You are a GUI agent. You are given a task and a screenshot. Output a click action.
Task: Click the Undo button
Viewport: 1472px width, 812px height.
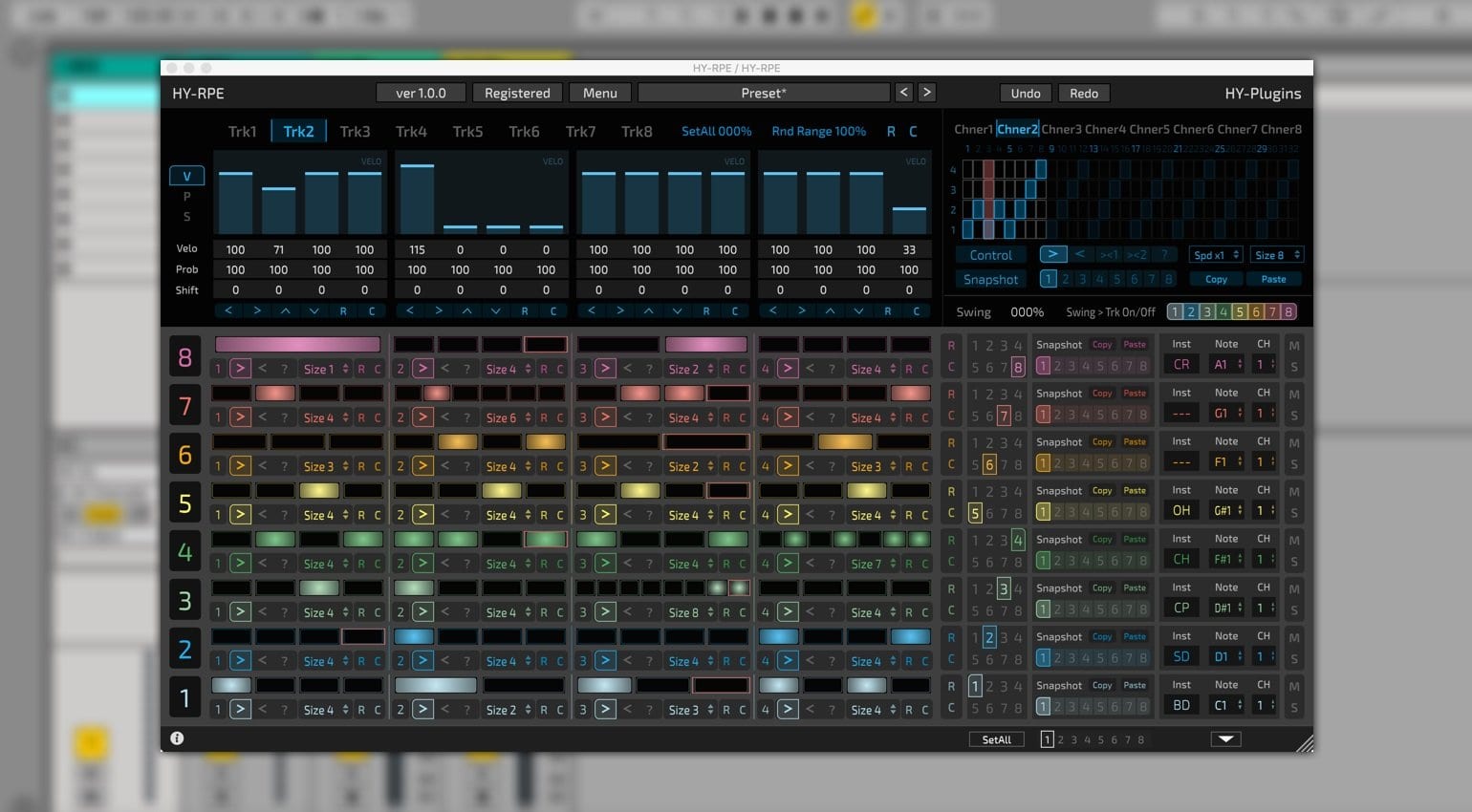click(x=1026, y=93)
